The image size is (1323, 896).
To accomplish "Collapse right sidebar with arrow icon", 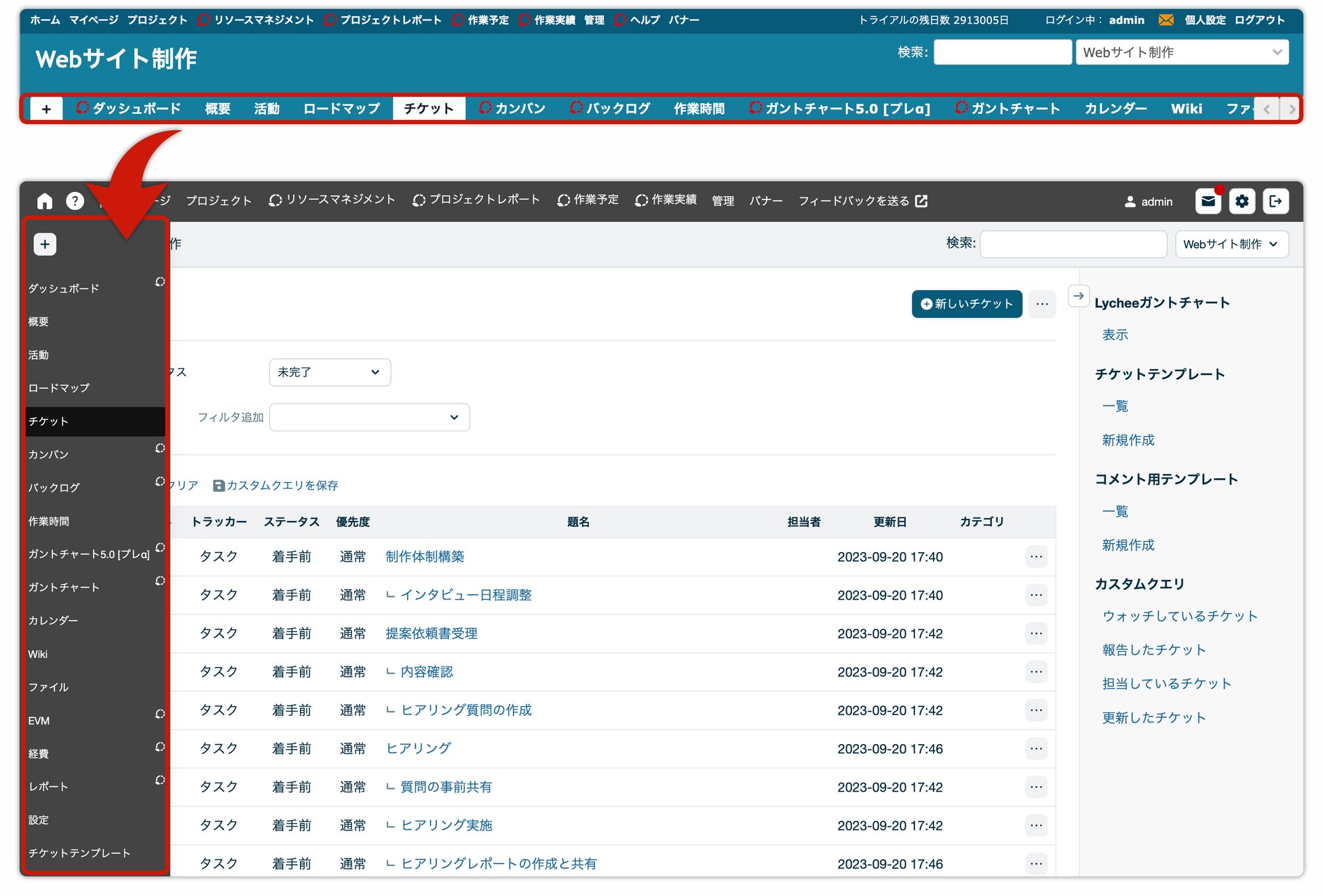I will [x=1078, y=296].
